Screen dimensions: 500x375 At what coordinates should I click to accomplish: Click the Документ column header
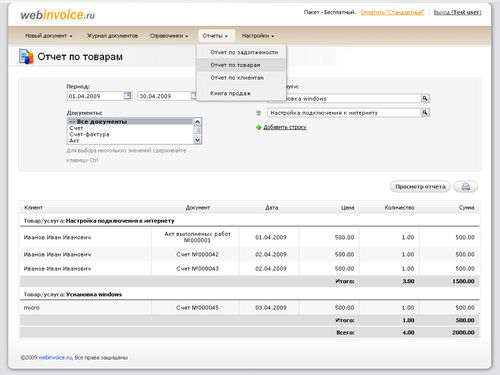coord(197,208)
